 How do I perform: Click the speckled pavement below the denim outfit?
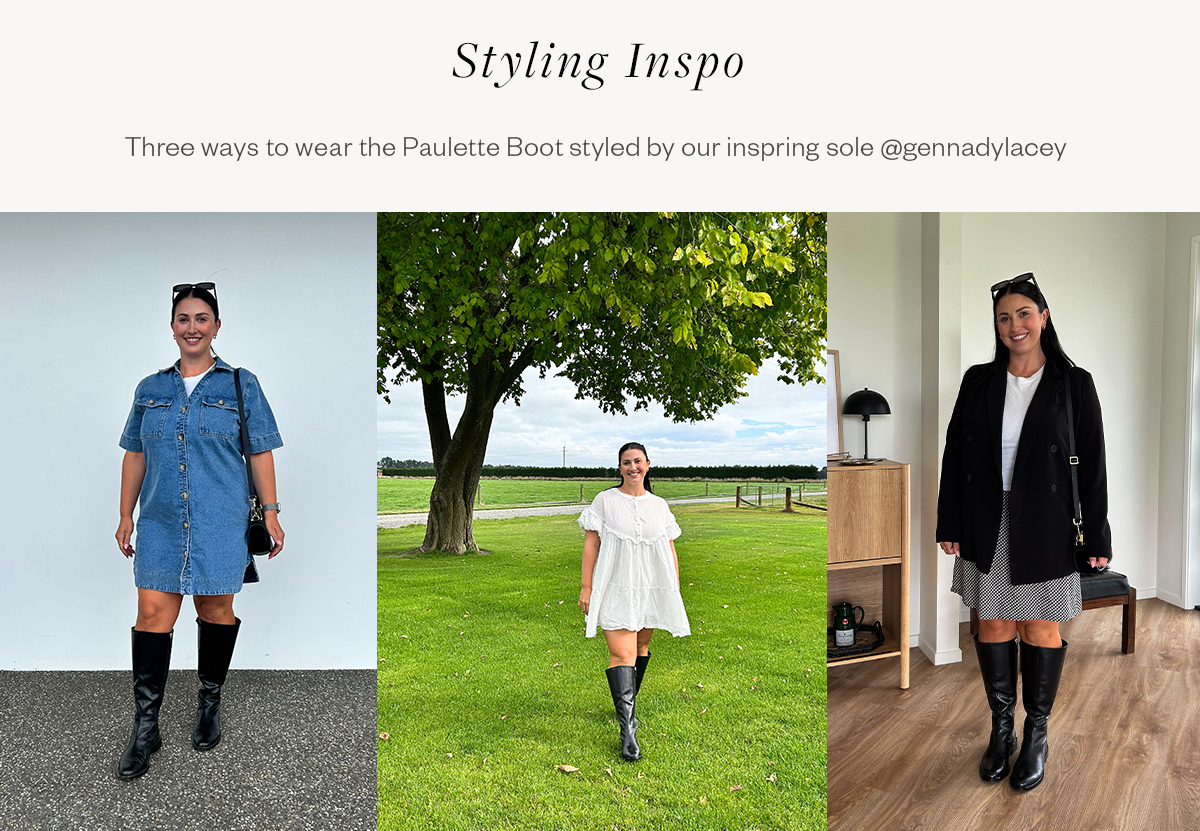tap(188, 750)
